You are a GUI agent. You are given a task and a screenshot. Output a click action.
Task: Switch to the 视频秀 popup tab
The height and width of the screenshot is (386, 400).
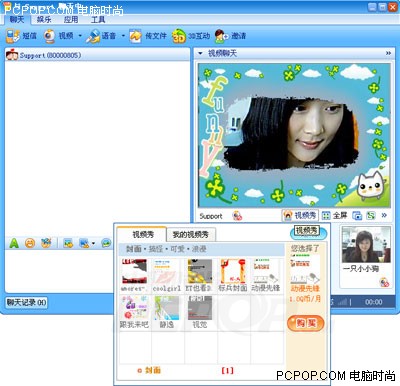tap(142, 235)
